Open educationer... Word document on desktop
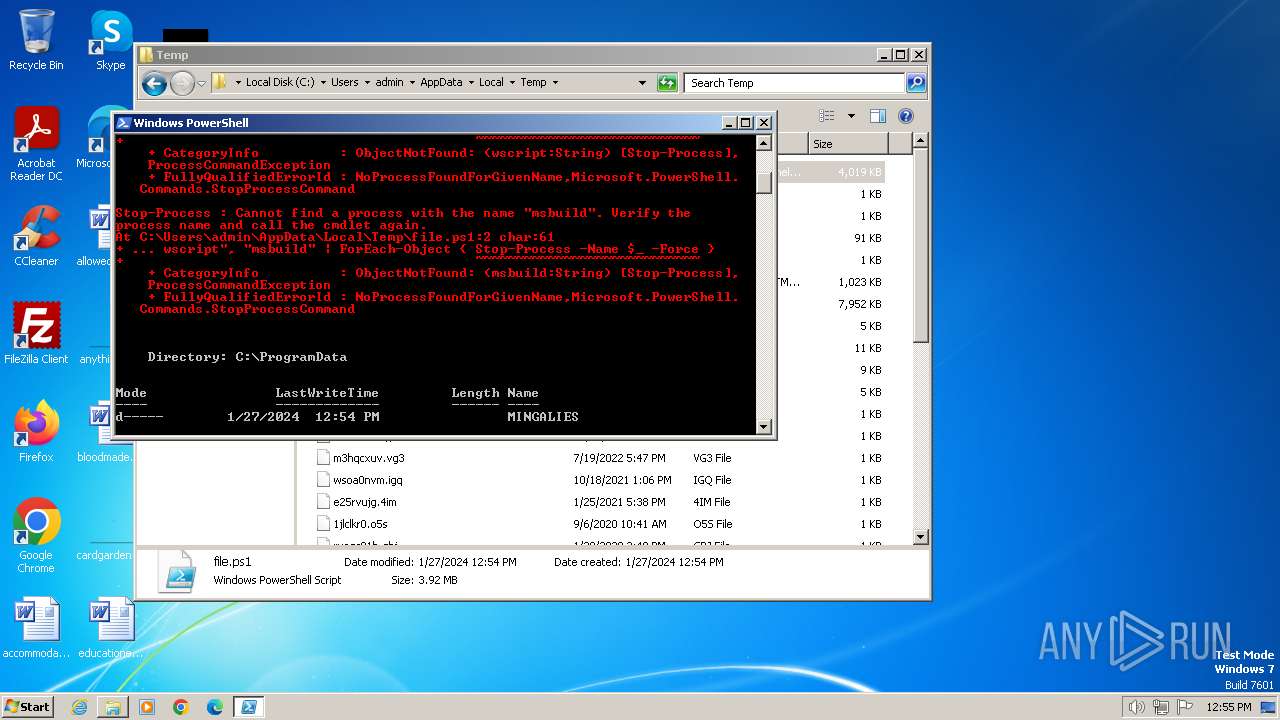1280x720 pixels. click(110, 629)
